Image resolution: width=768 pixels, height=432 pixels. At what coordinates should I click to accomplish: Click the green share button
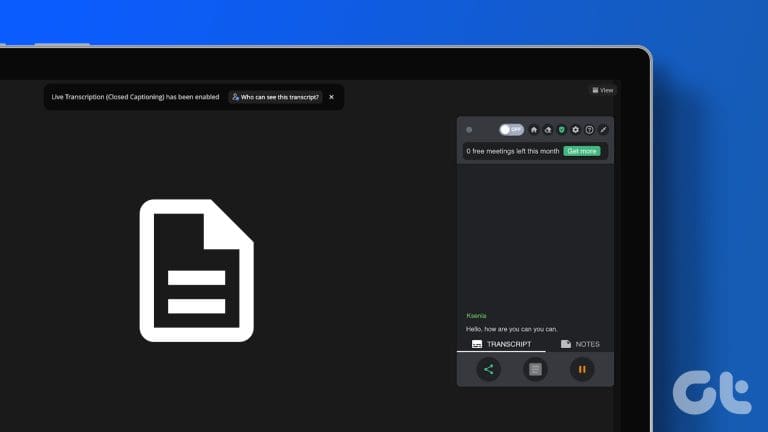488,369
